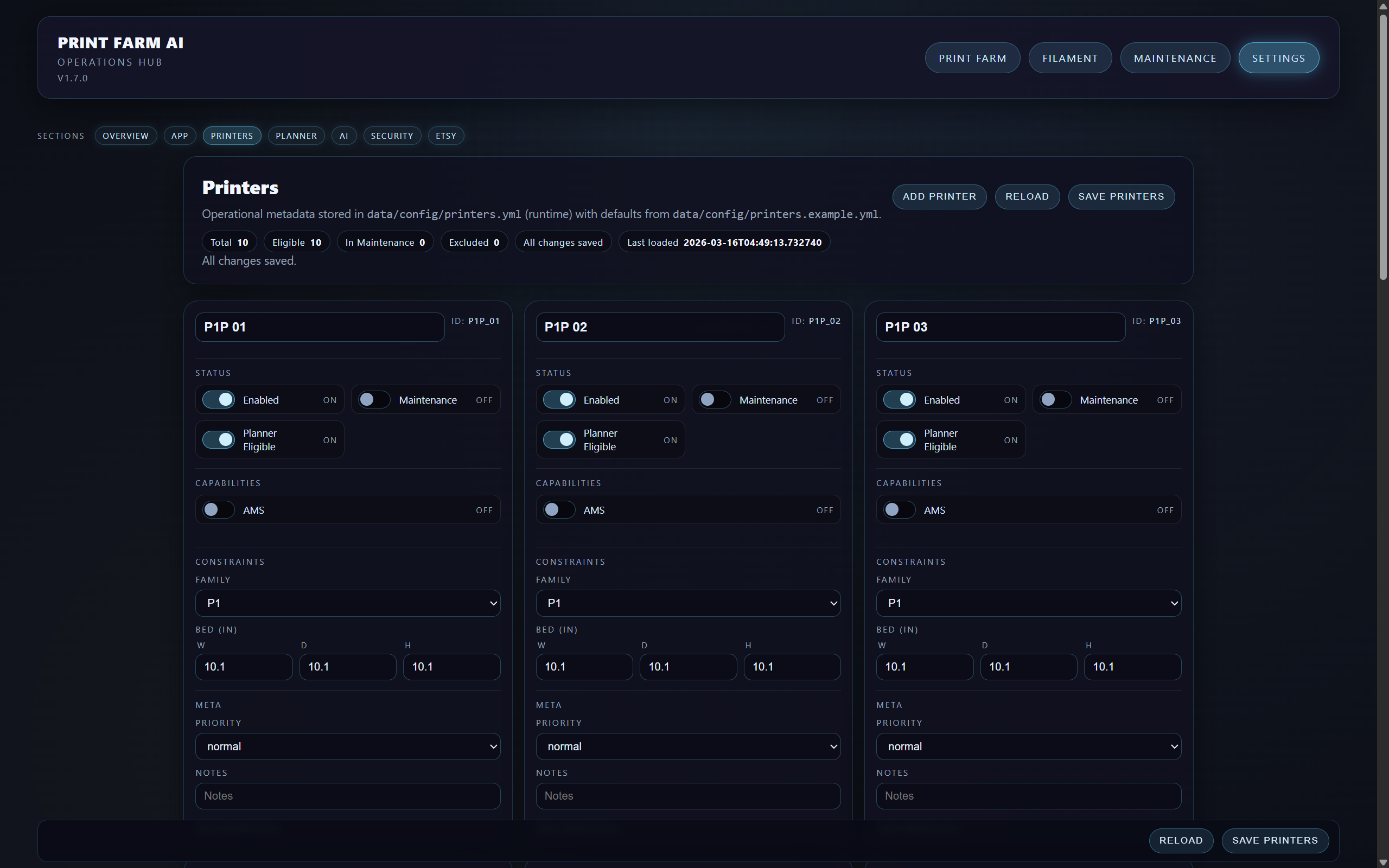Navigate to the FILAMENT page
Viewport: 1389px width, 868px height.
(1070, 58)
